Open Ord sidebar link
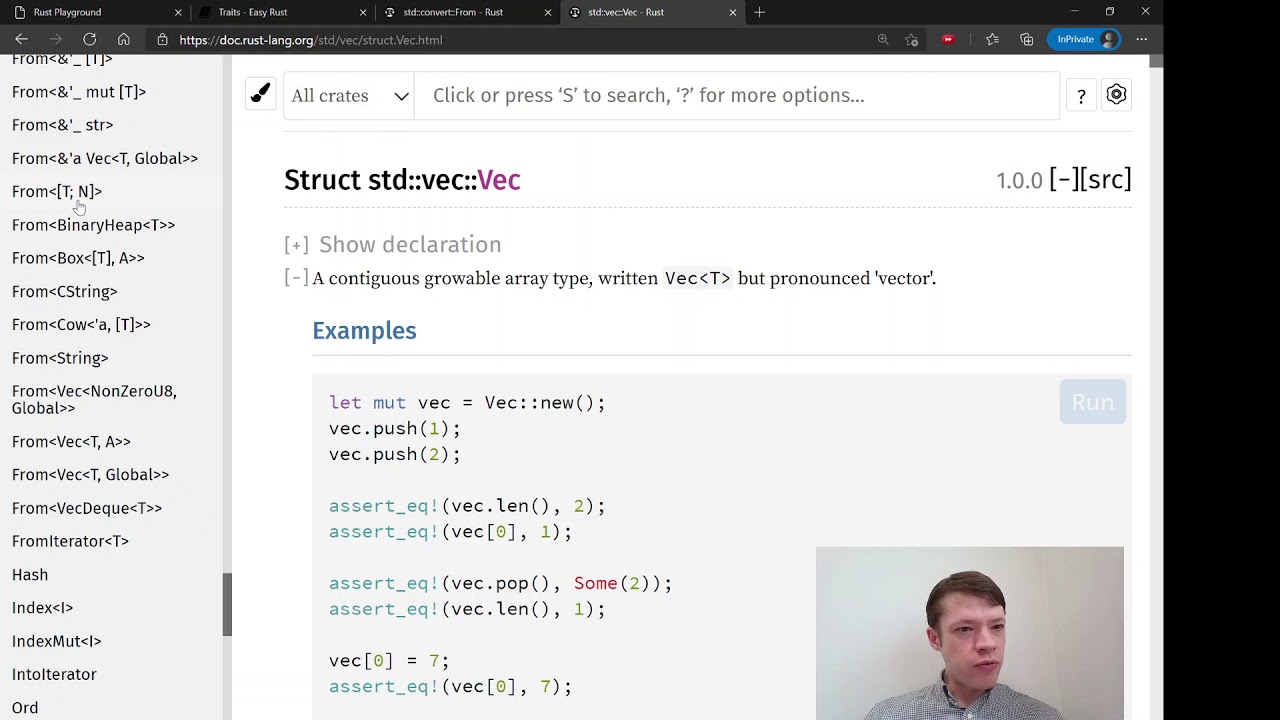Viewport: 1280px width, 720px height. [x=25, y=708]
